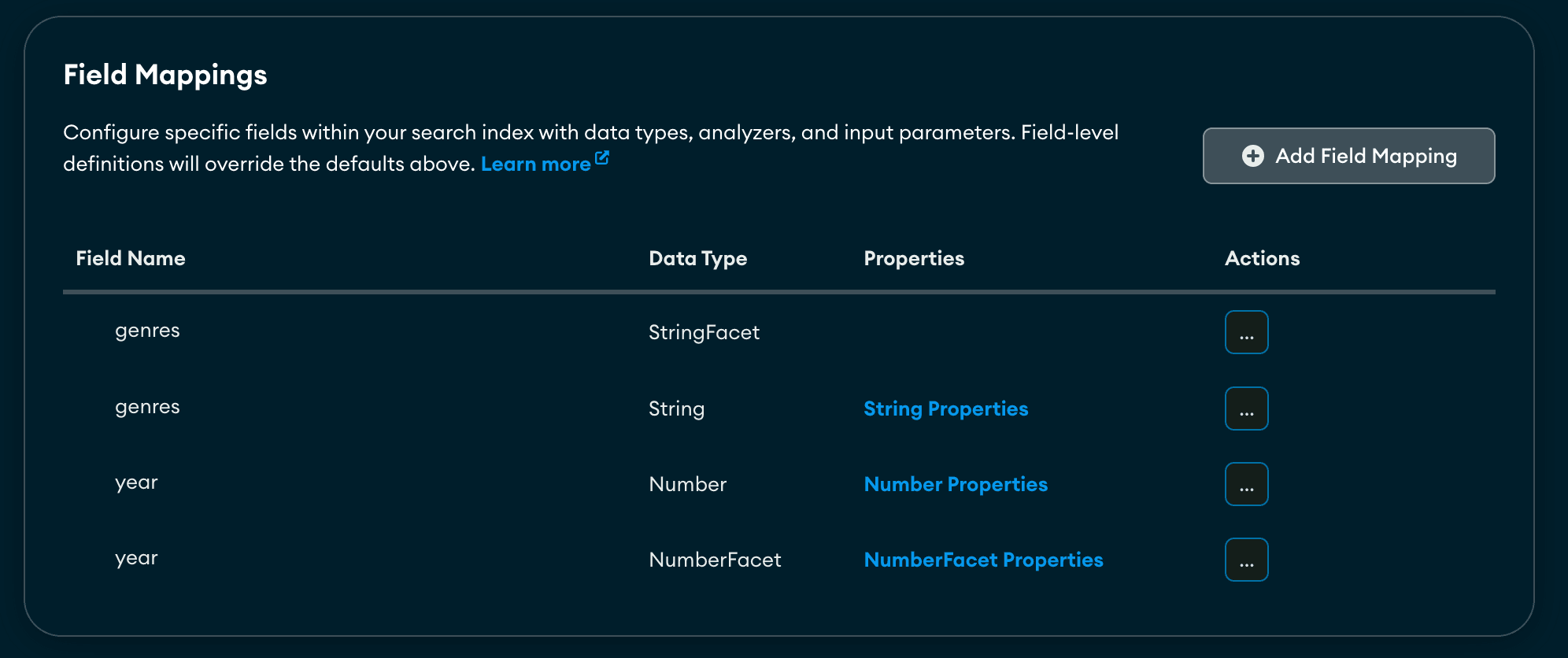Click the Field Name column header

click(x=131, y=258)
